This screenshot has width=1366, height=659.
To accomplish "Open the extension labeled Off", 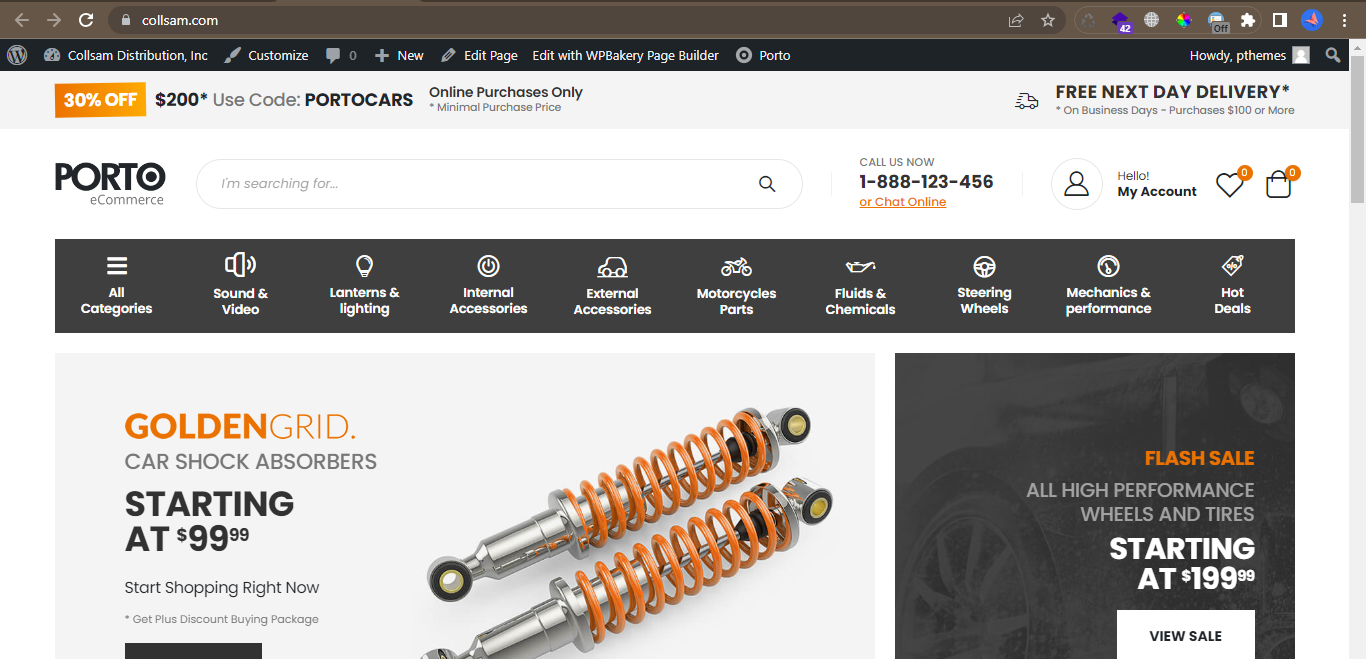I will [1217, 21].
